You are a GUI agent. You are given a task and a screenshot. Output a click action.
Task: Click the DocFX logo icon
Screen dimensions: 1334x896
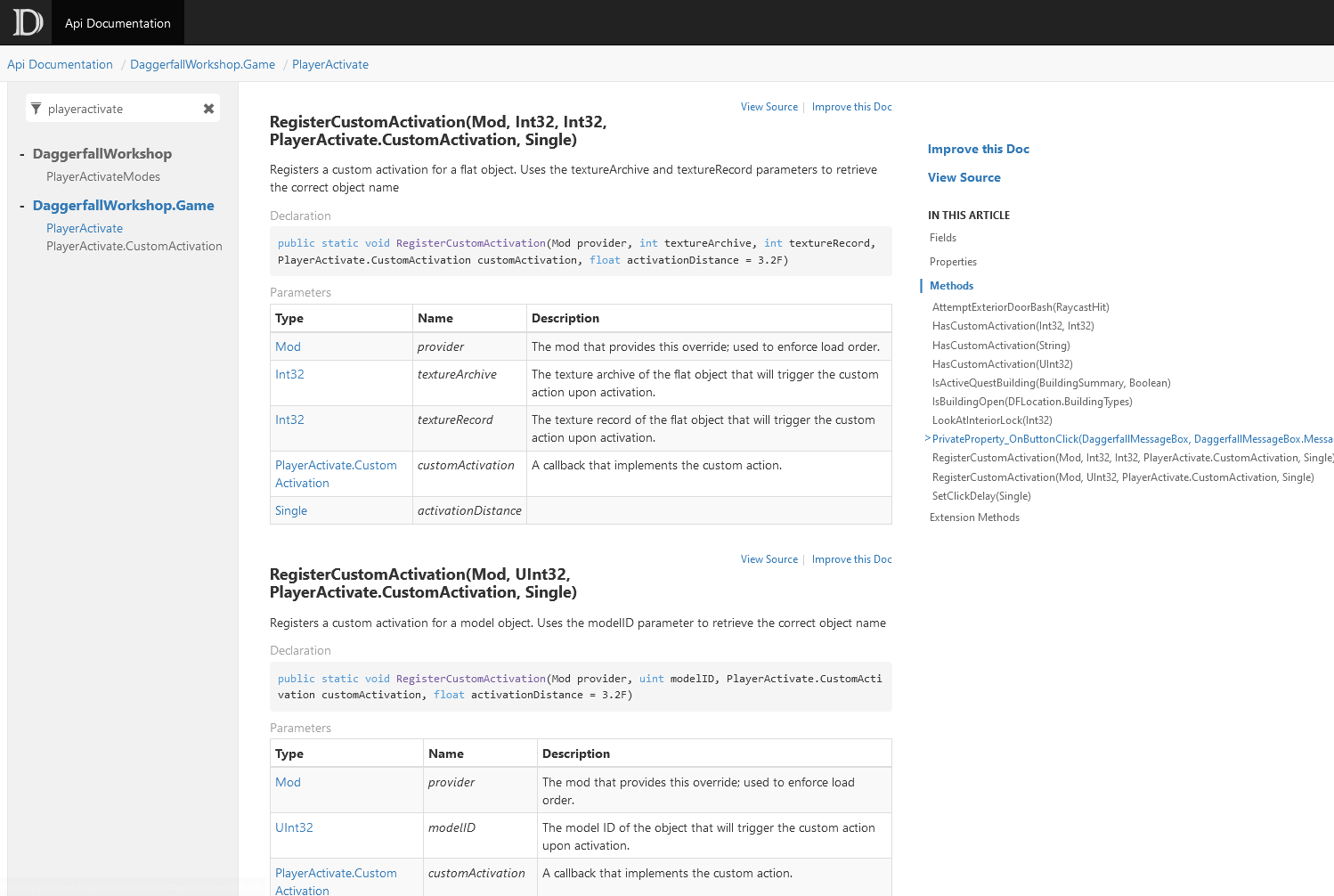27,22
